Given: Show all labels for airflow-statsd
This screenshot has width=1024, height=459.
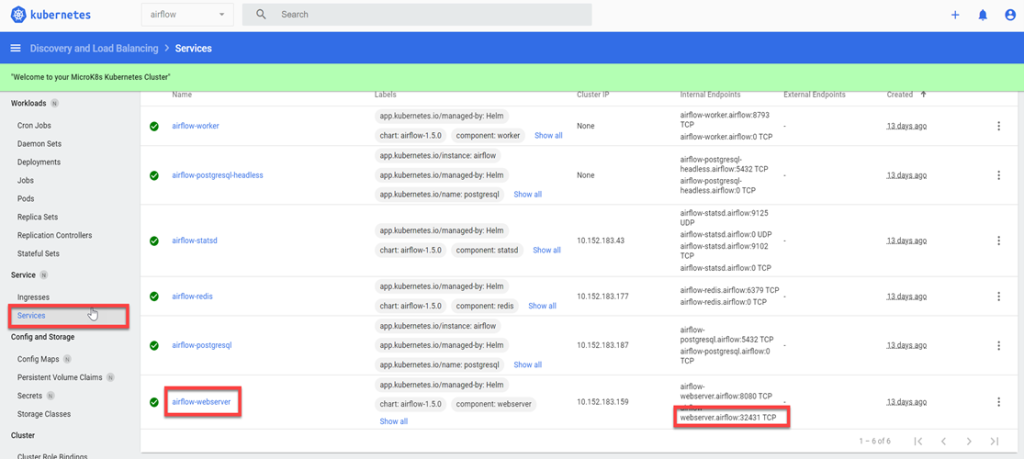Looking at the screenshot, I should 547,250.
